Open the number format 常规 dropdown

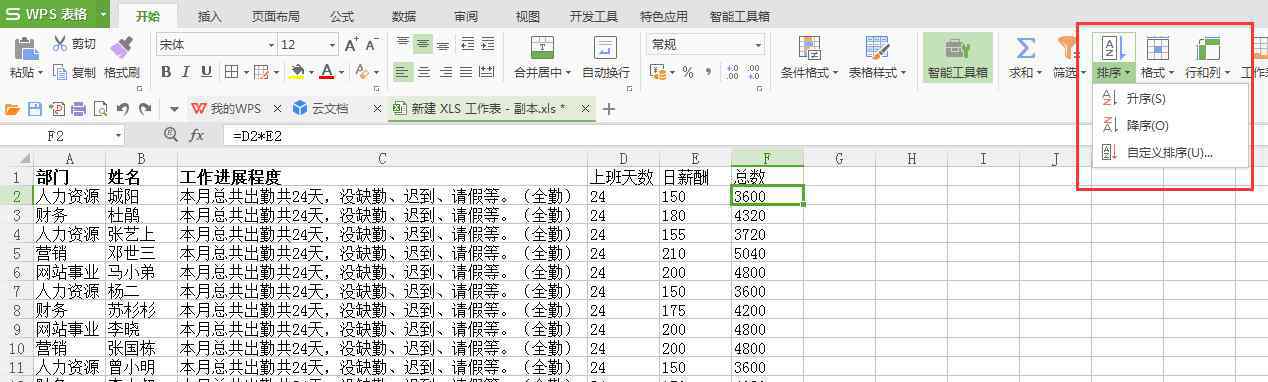758,45
